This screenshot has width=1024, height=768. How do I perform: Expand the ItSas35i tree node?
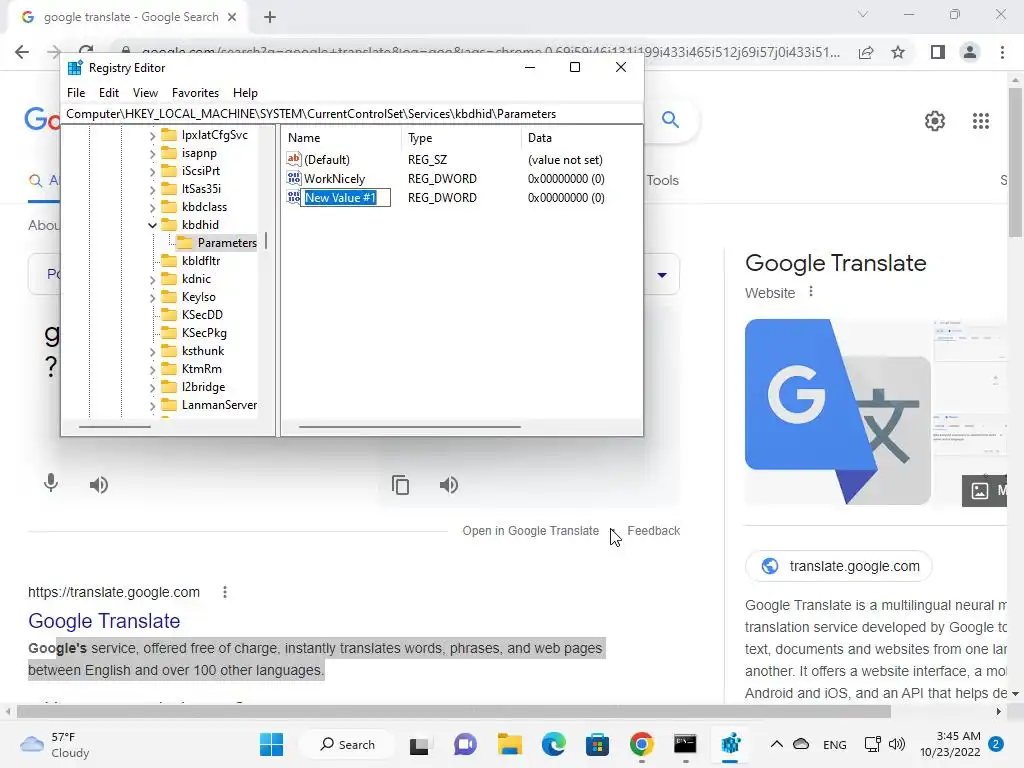pos(152,189)
